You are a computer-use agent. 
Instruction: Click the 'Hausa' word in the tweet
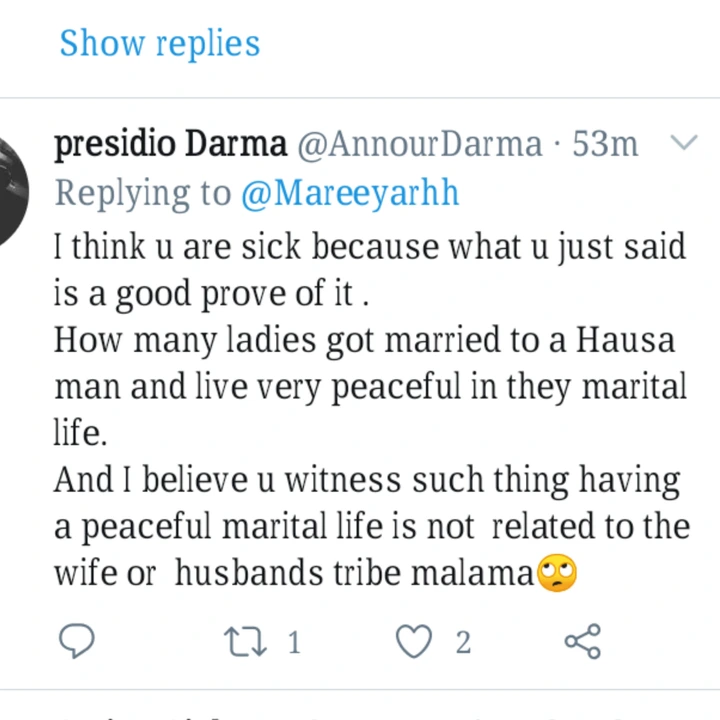coord(625,340)
